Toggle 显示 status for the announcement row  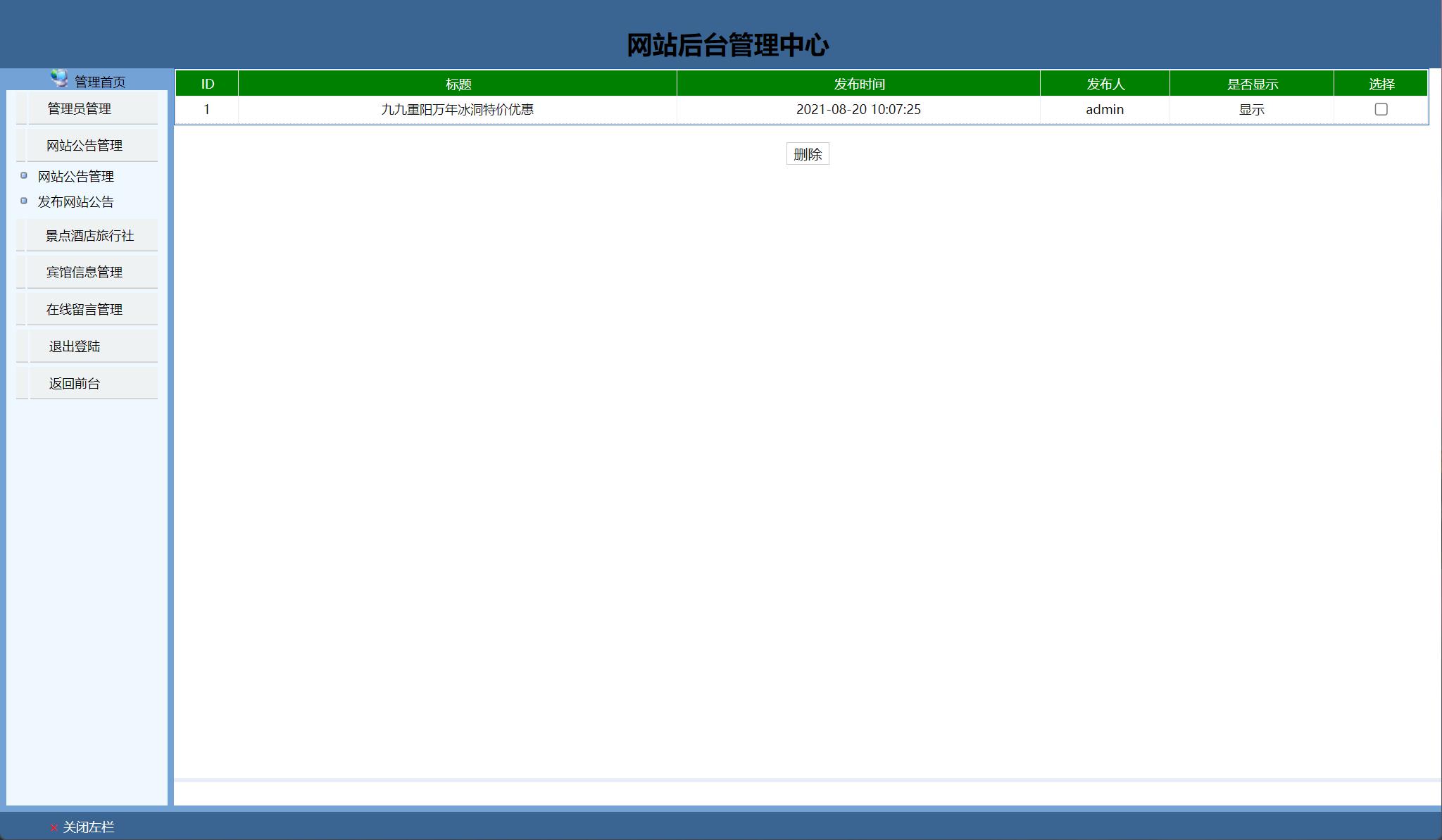[1251, 108]
